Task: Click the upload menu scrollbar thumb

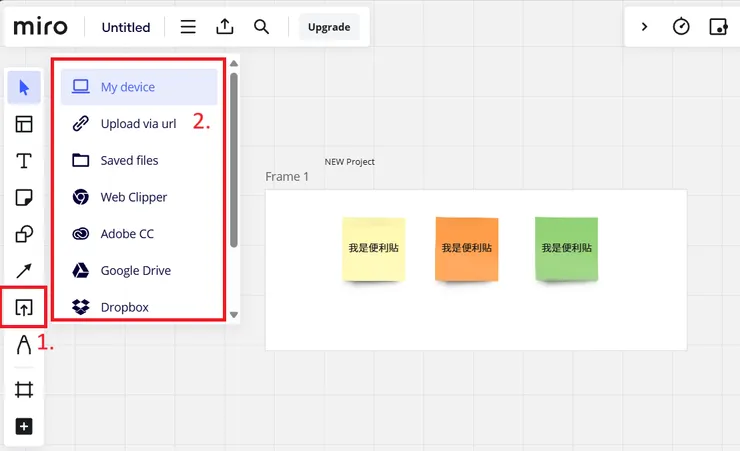Action: pyautogui.click(x=234, y=159)
